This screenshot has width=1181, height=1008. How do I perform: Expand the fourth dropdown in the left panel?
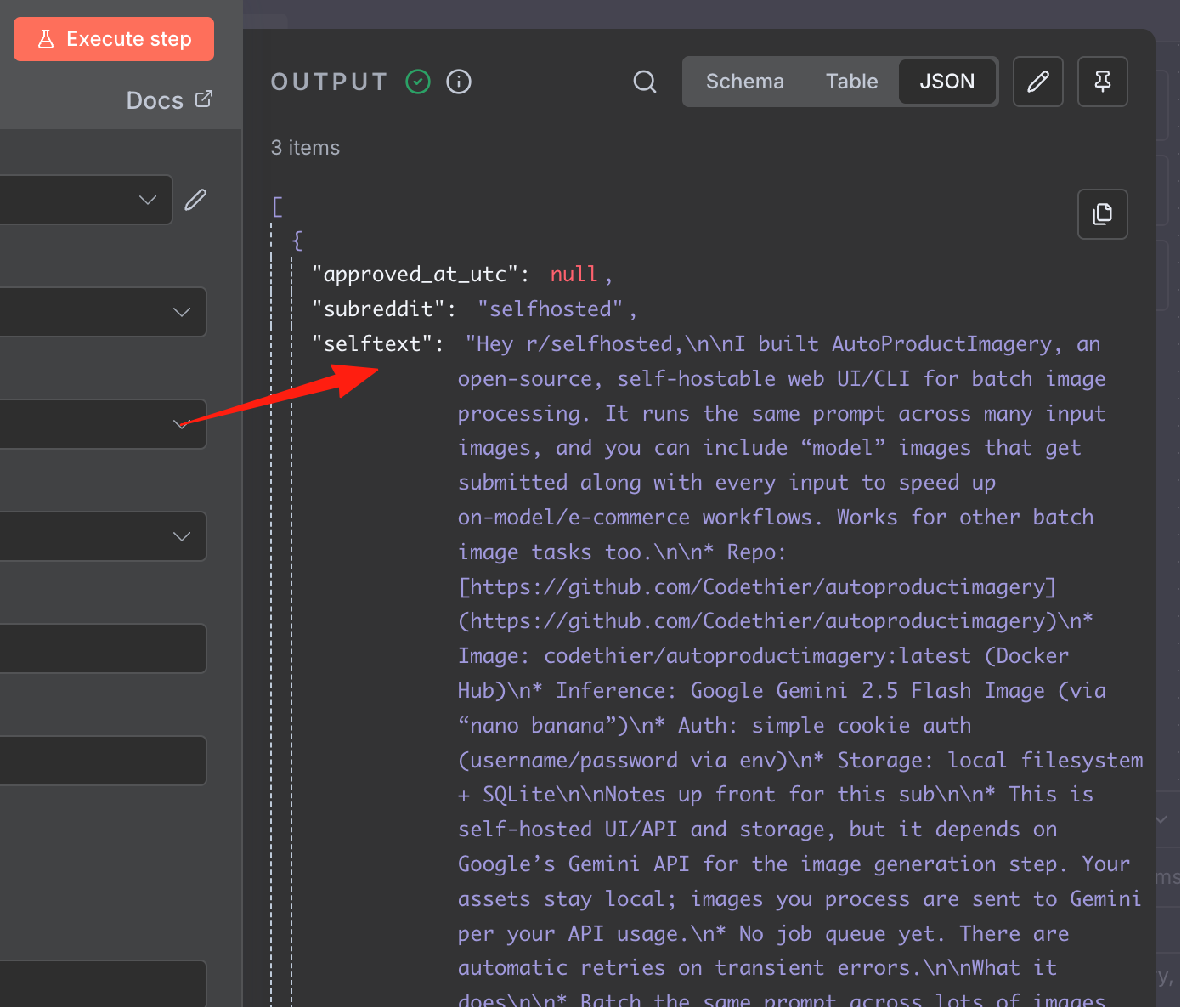pyautogui.click(x=103, y=536)
